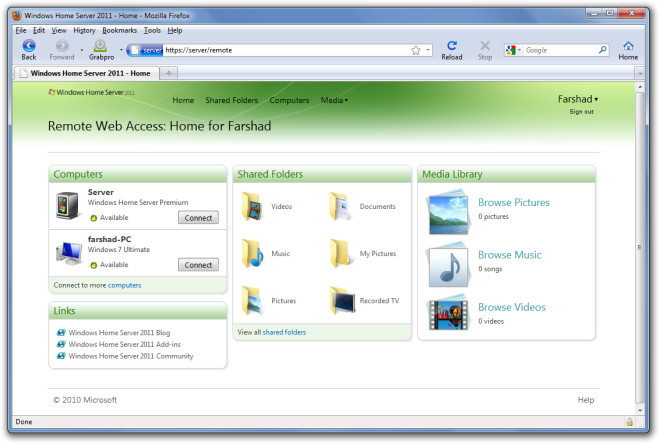Select the Windows Home Server 2011 tab

click(87, 73)
